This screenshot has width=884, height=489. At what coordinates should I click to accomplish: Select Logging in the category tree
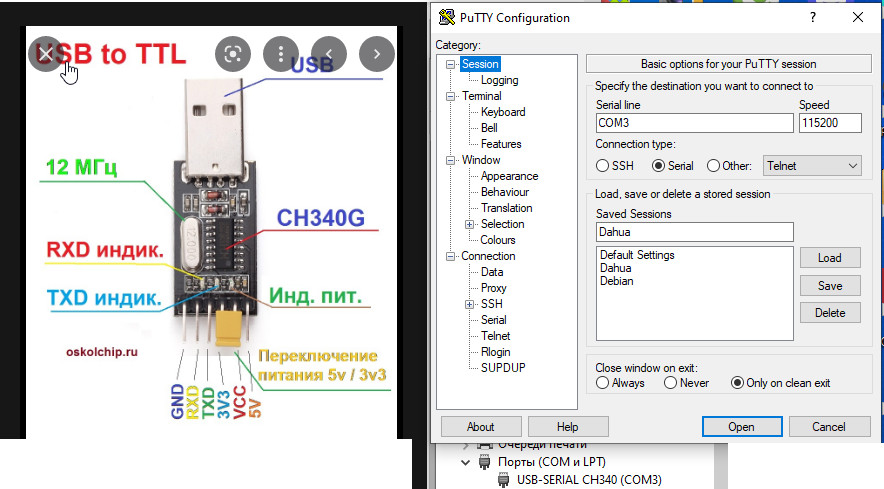(499, 80)
